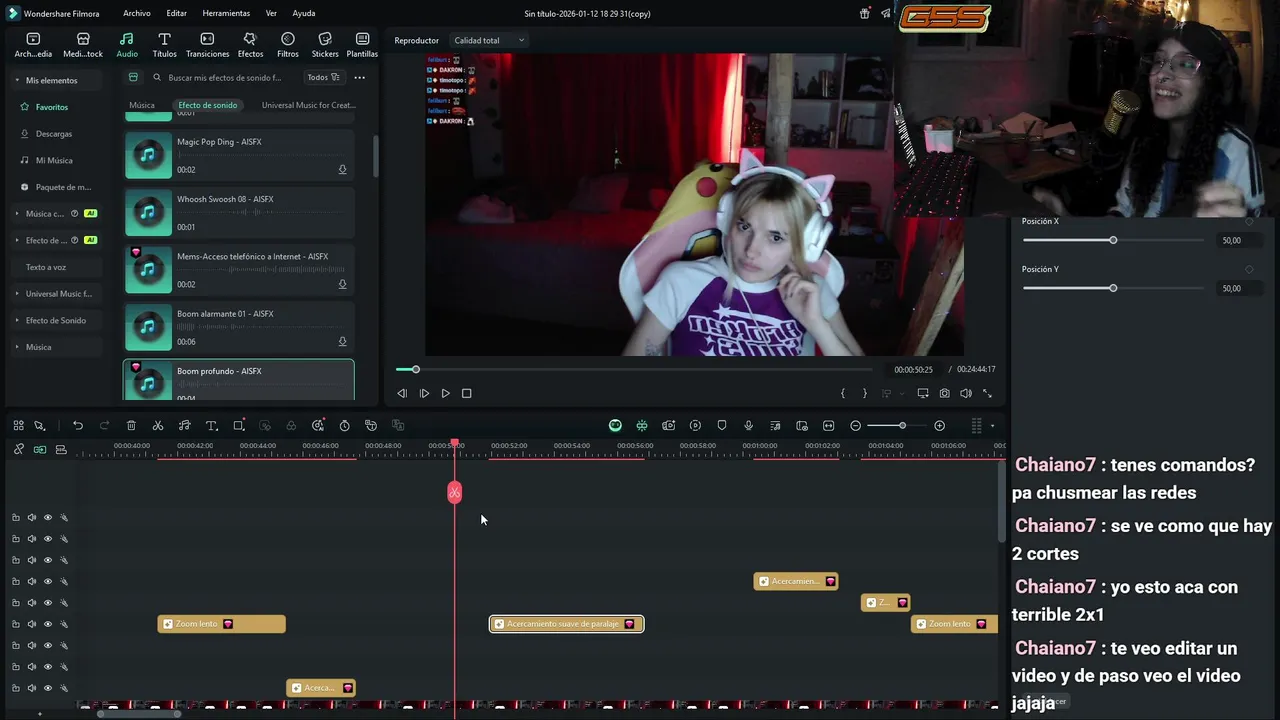1280x720 pixels.
Task: Expand the Música c... AI section
Action: point(17,213)
